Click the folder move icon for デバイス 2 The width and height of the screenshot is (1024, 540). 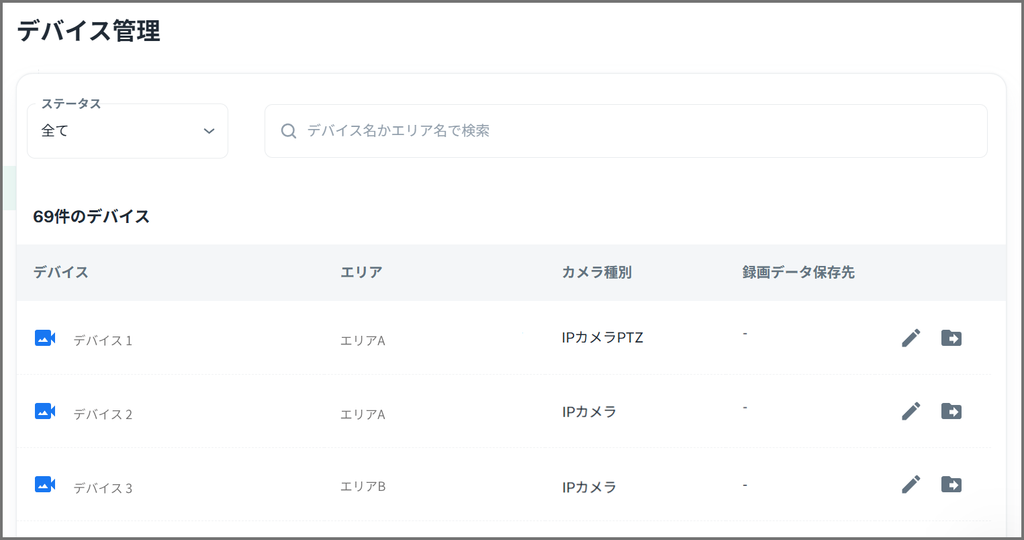[x=951, y=411]
